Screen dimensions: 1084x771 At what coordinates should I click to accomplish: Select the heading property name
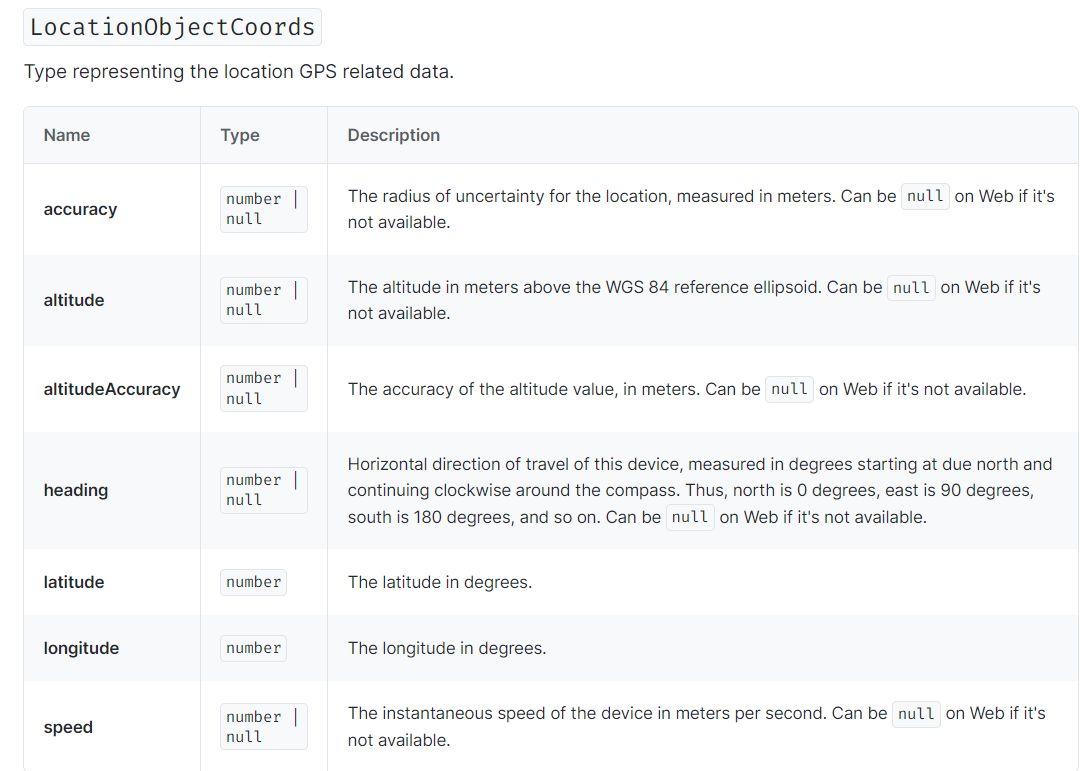click(x=76, y=490)
